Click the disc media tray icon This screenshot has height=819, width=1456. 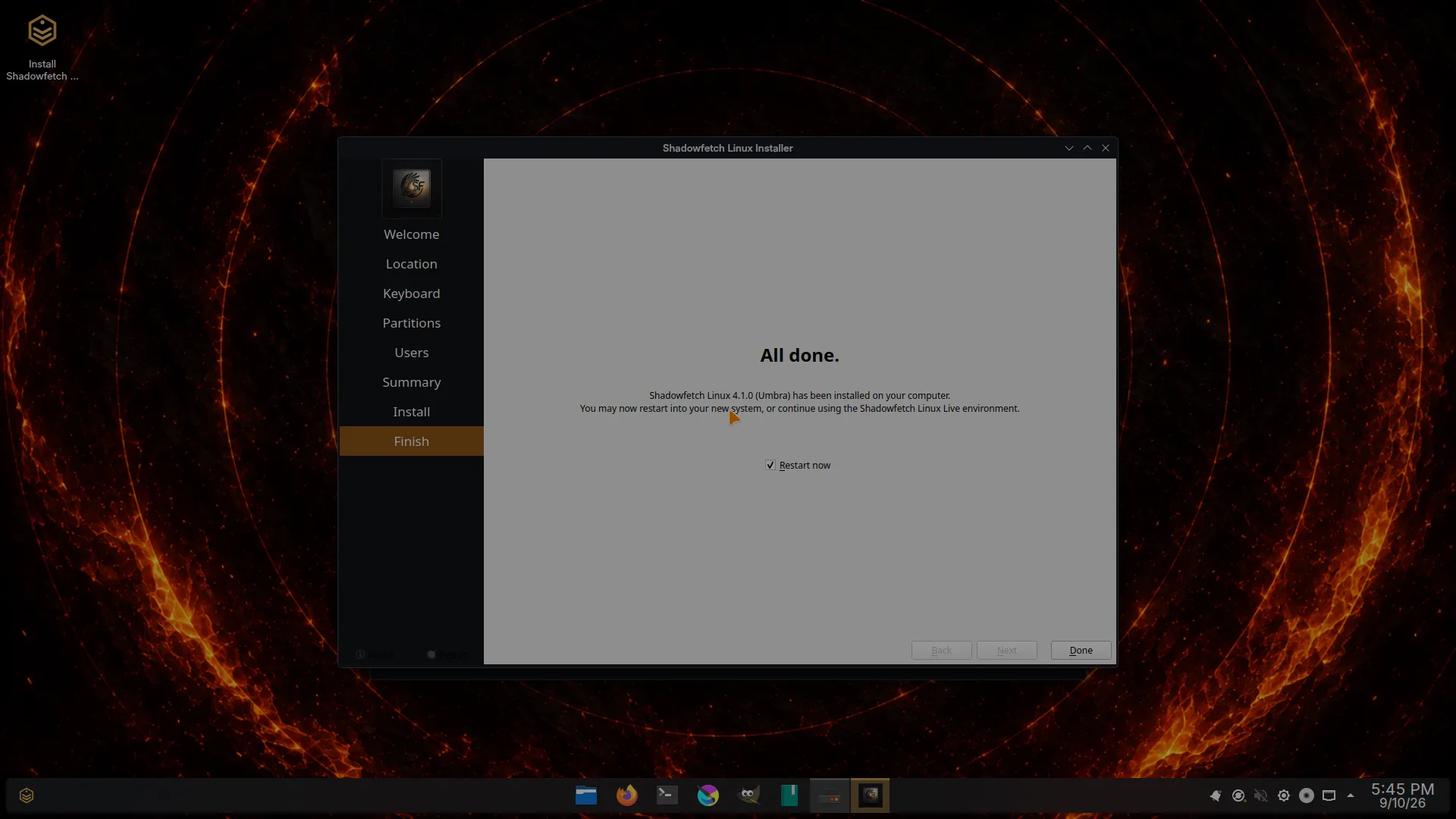pos(1307,795)
